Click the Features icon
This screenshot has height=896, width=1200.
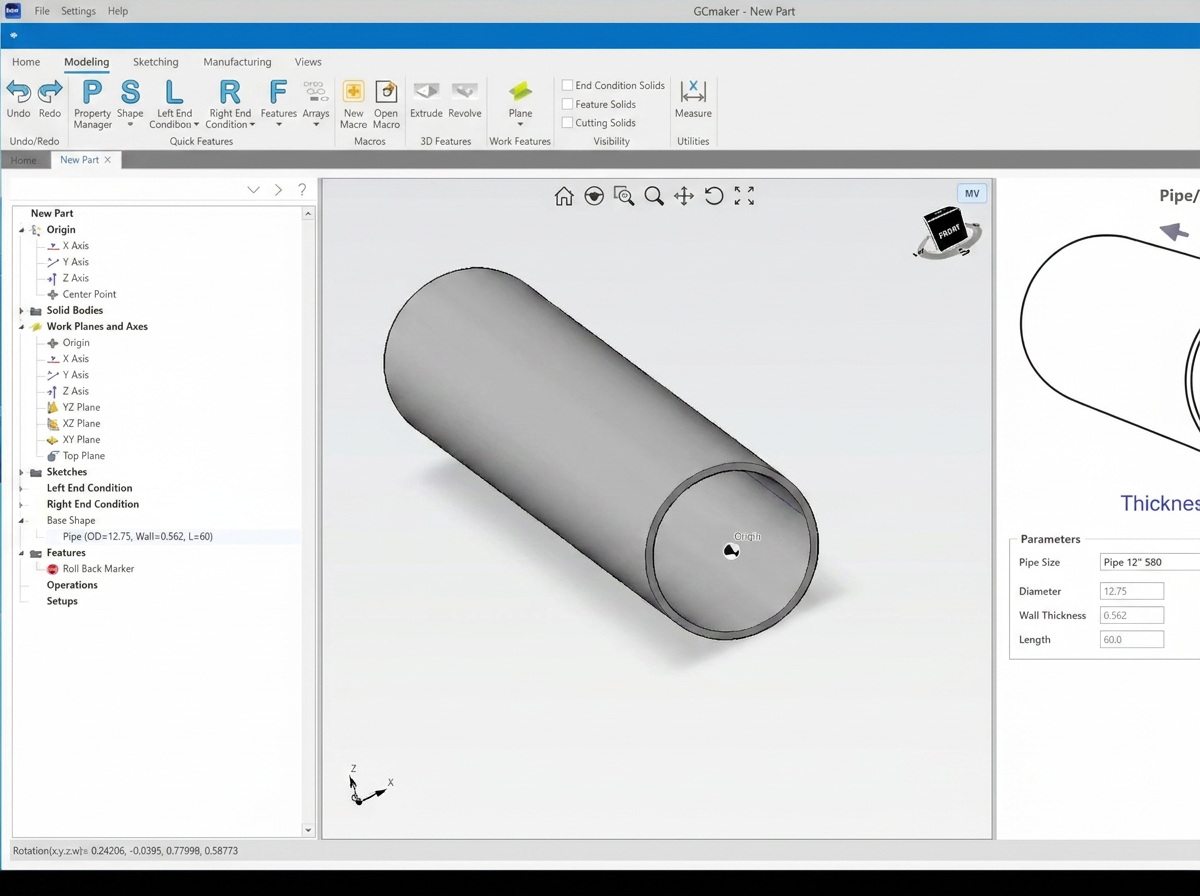point(278,92)
